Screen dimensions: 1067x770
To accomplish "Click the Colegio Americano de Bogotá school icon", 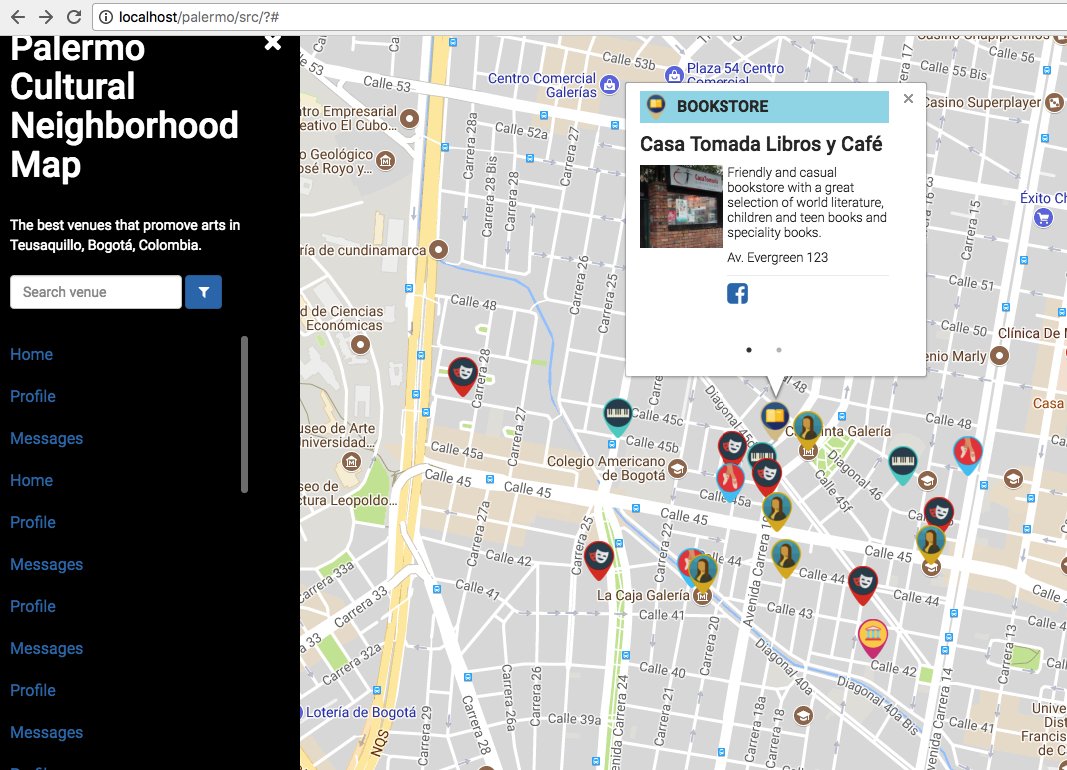I will (x=677, y=468).
